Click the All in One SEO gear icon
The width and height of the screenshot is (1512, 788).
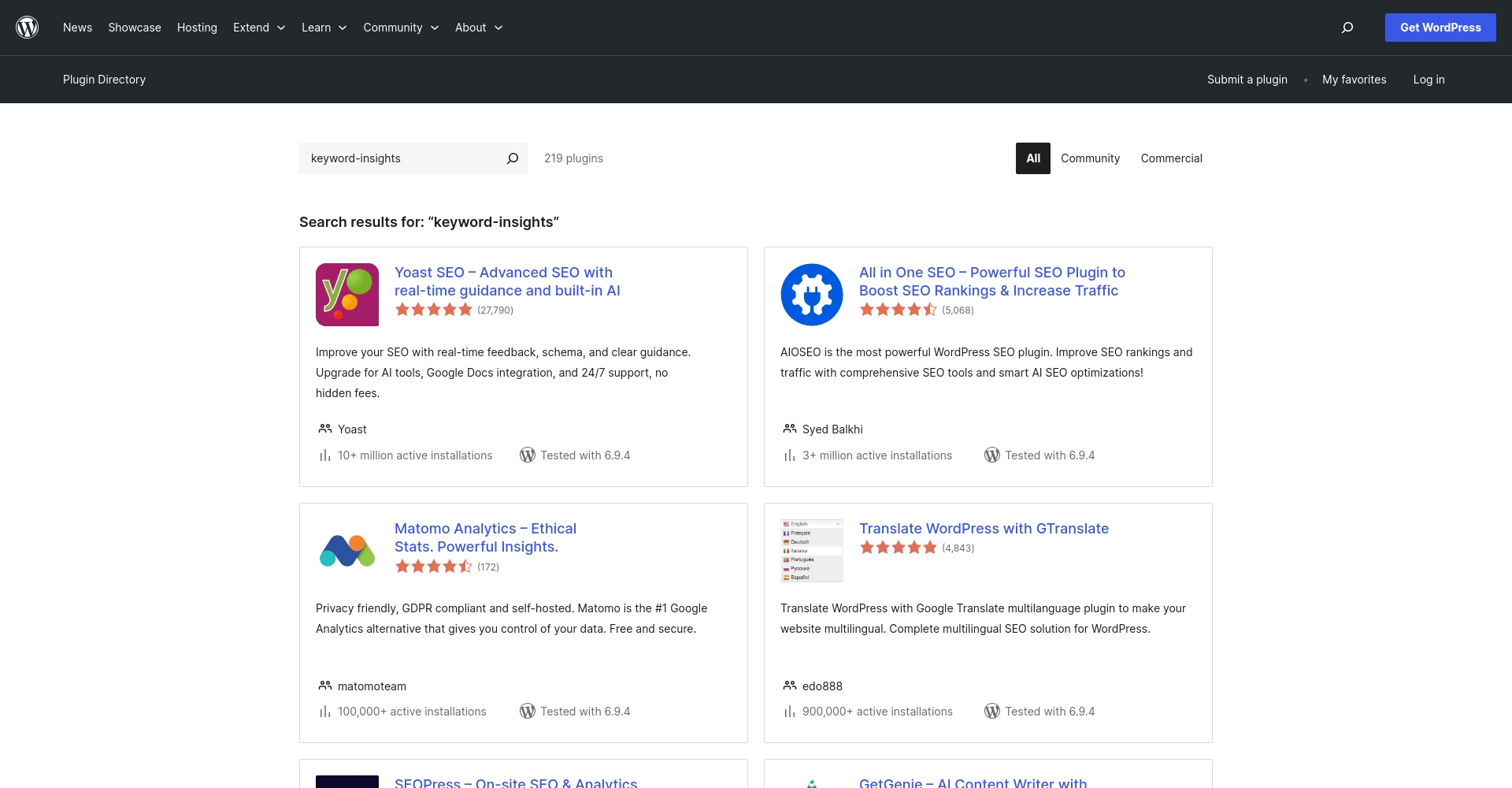click(812, 295)
